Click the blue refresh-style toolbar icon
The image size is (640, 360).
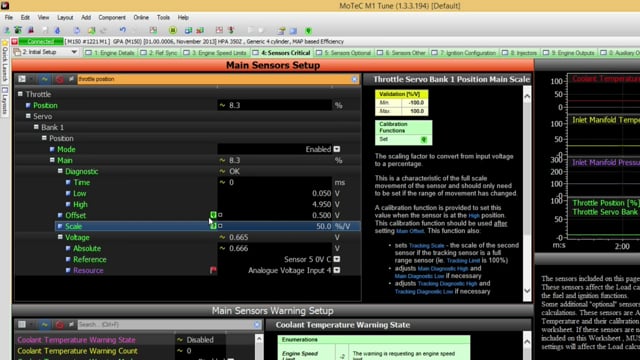77,31
